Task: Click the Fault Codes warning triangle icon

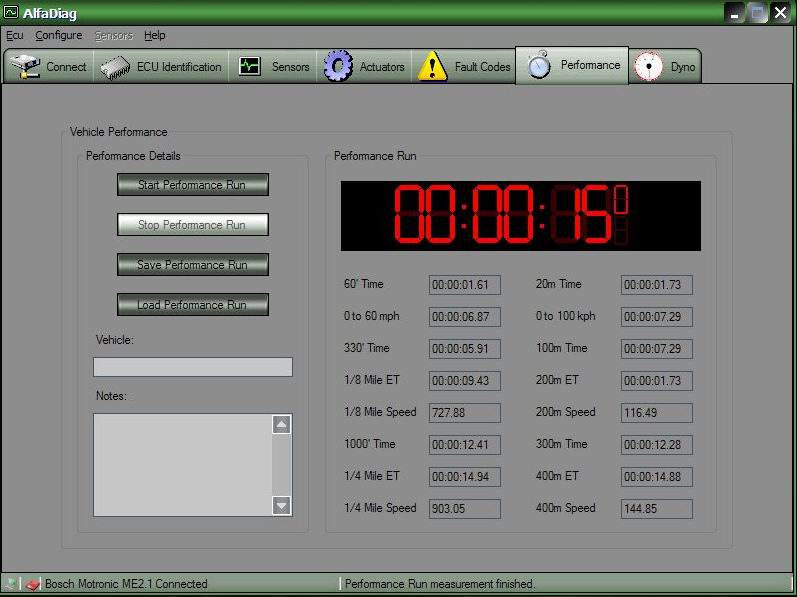Action: coord(432,67)
